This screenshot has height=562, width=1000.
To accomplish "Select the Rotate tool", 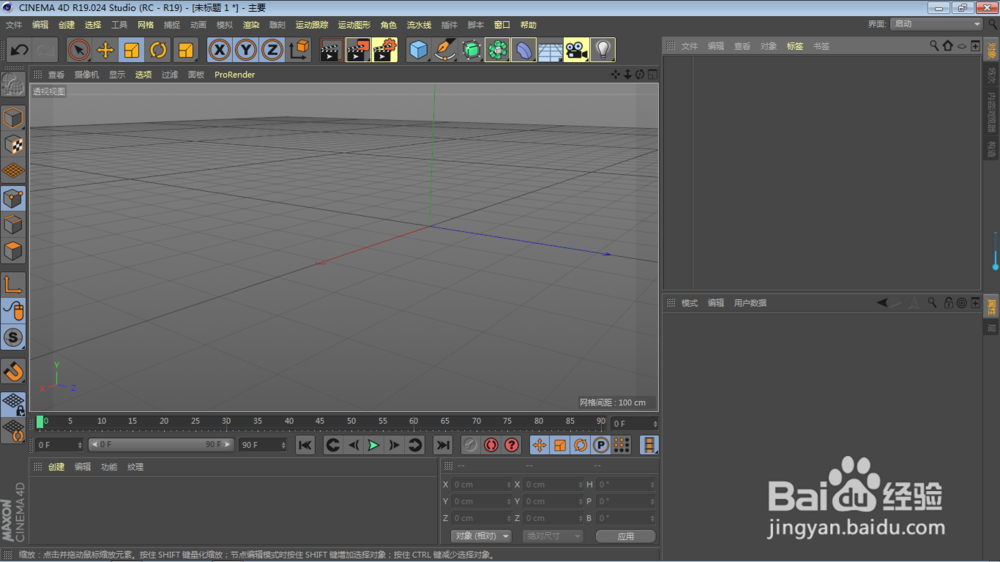I will [158, 50].
